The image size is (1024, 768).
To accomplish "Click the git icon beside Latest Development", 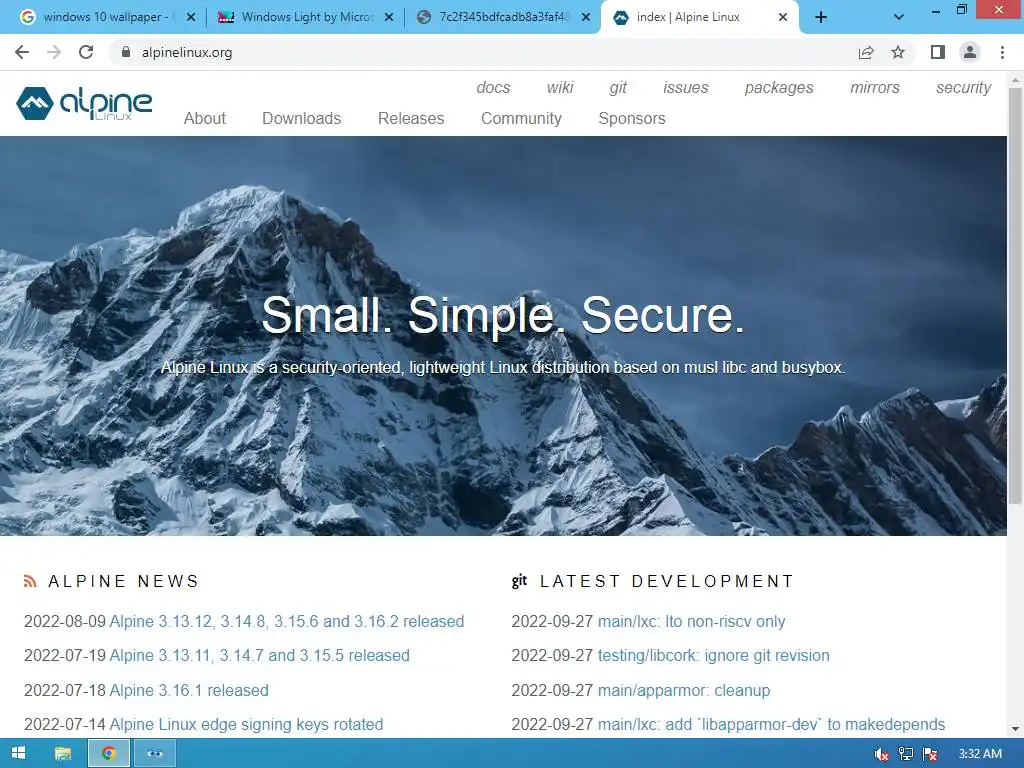I will (519, 581).
